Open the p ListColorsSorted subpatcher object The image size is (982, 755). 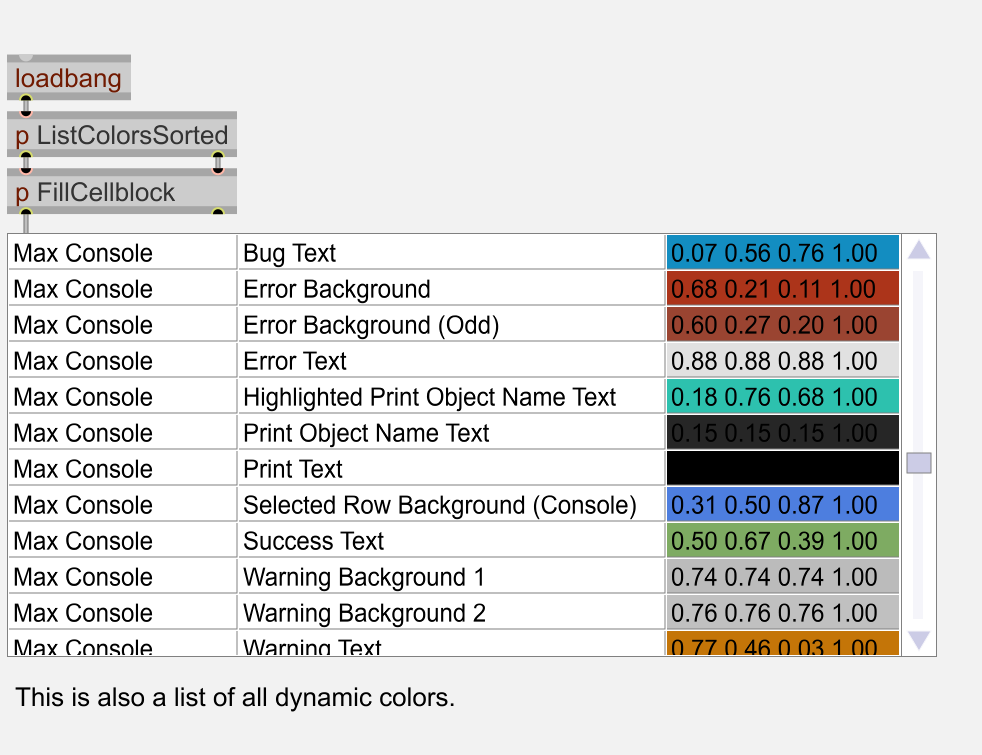121,135
